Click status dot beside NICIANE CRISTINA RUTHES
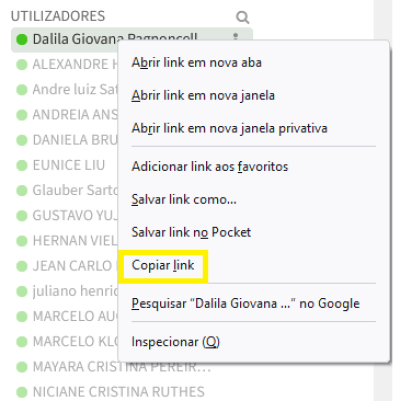400x401 pixels. [x=22, y=392]
